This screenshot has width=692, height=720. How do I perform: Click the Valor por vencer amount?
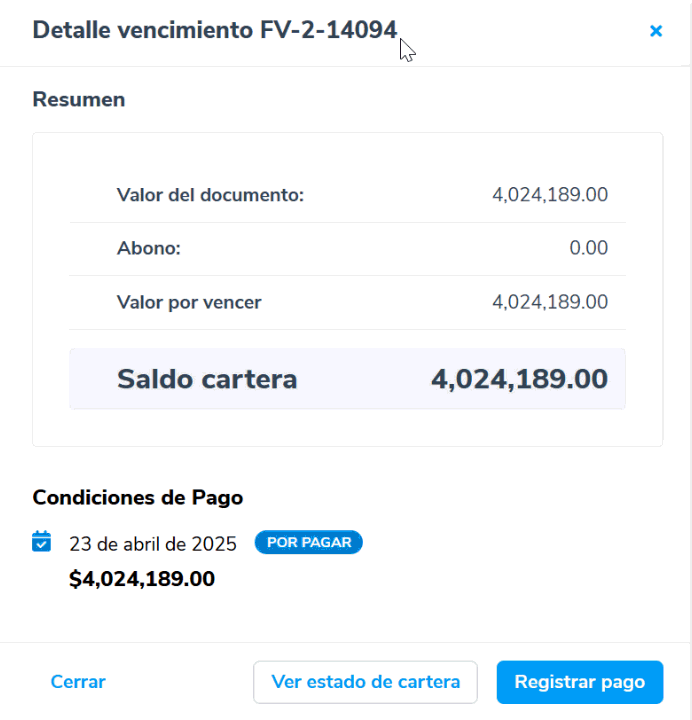[x=550, y=302]
